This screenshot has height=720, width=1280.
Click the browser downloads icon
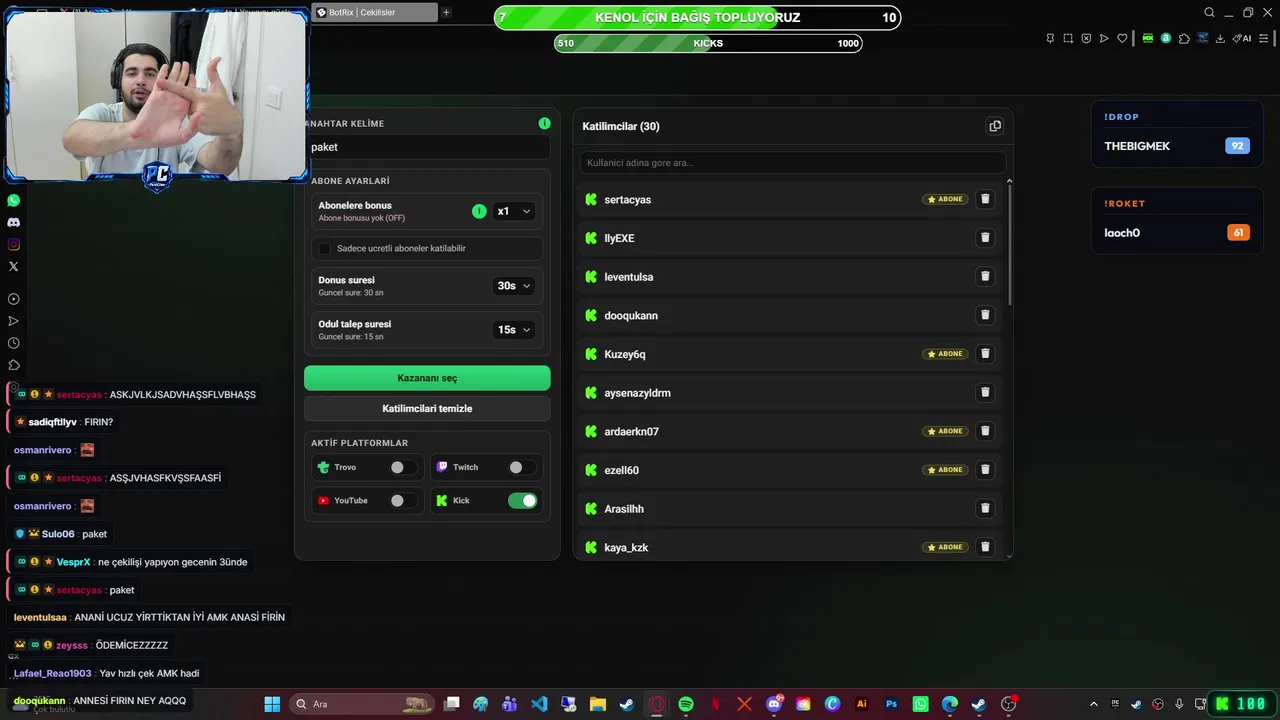pos(1220,38)
